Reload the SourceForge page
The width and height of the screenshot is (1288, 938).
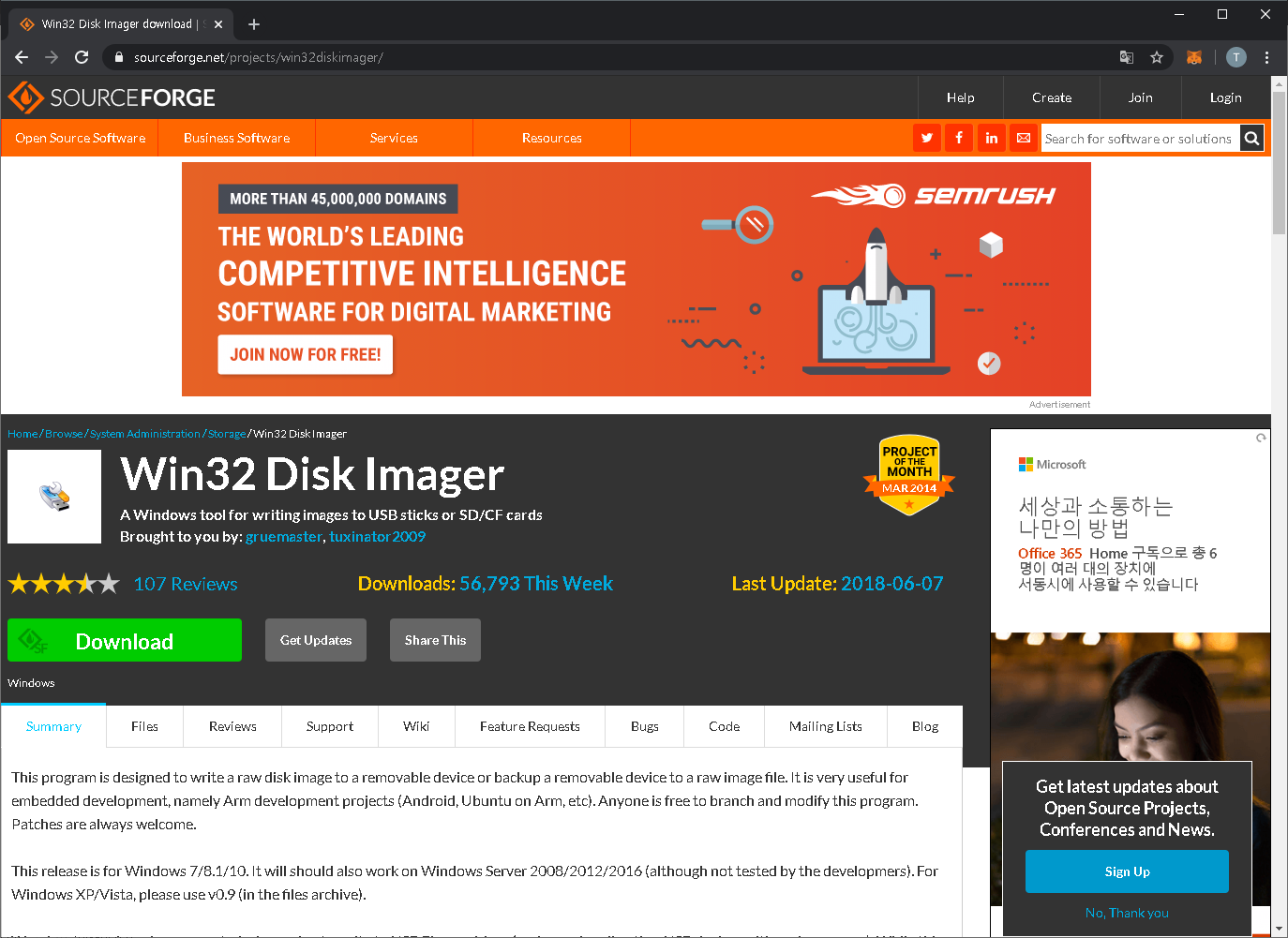[82, 57]
